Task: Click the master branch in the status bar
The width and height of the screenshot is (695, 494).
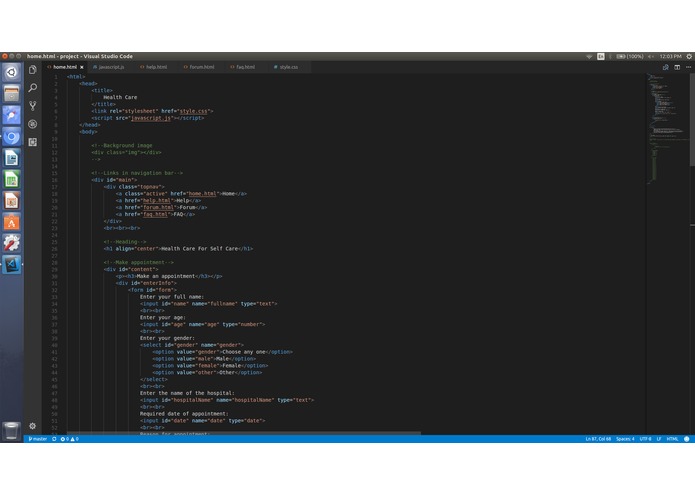Action: coord(38,439)
